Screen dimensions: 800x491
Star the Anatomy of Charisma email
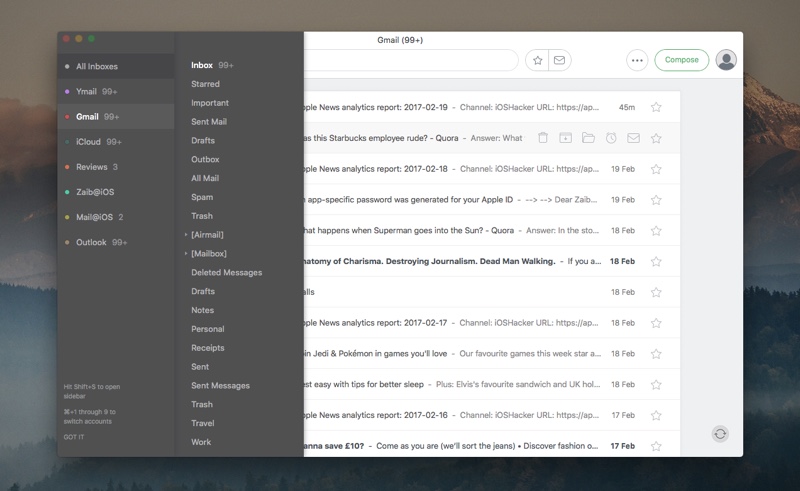[656, 261]
